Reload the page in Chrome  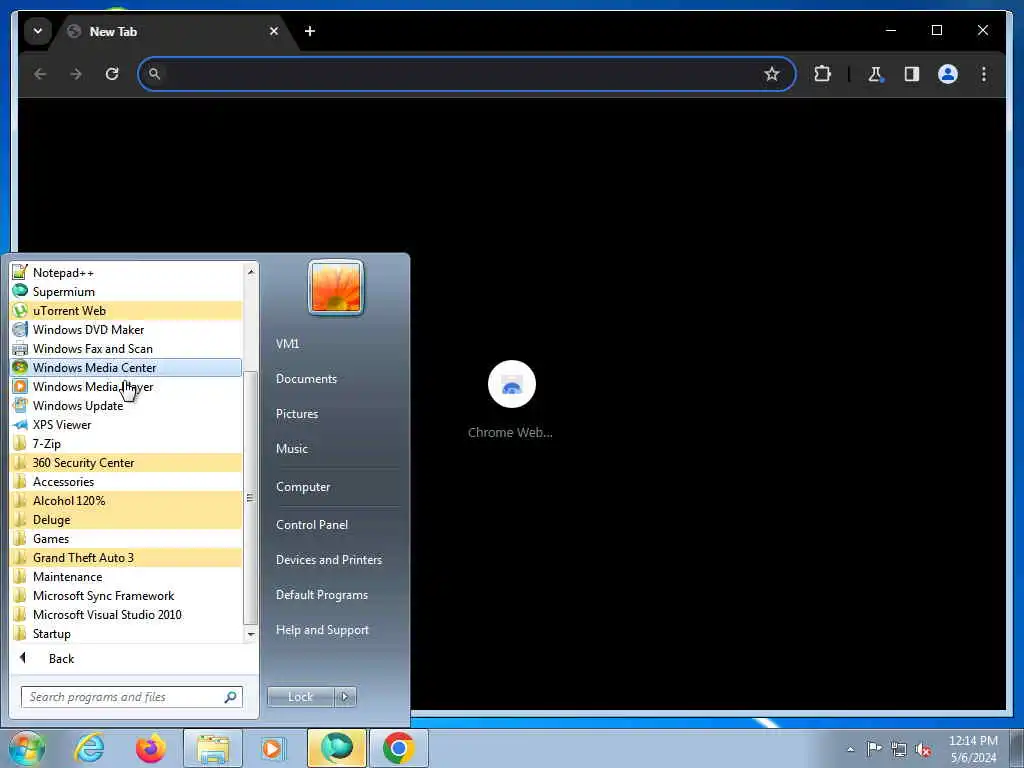pos(112,74)
